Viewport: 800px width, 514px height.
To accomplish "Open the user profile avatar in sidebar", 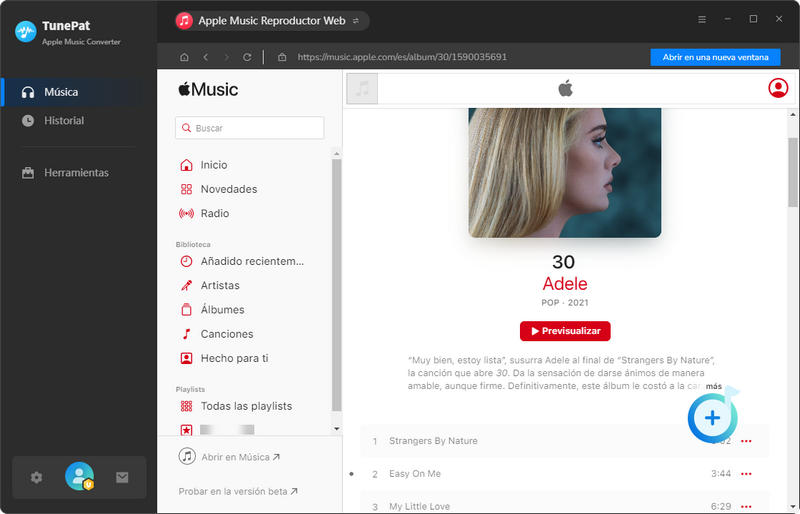I will [x=79, y=477].
